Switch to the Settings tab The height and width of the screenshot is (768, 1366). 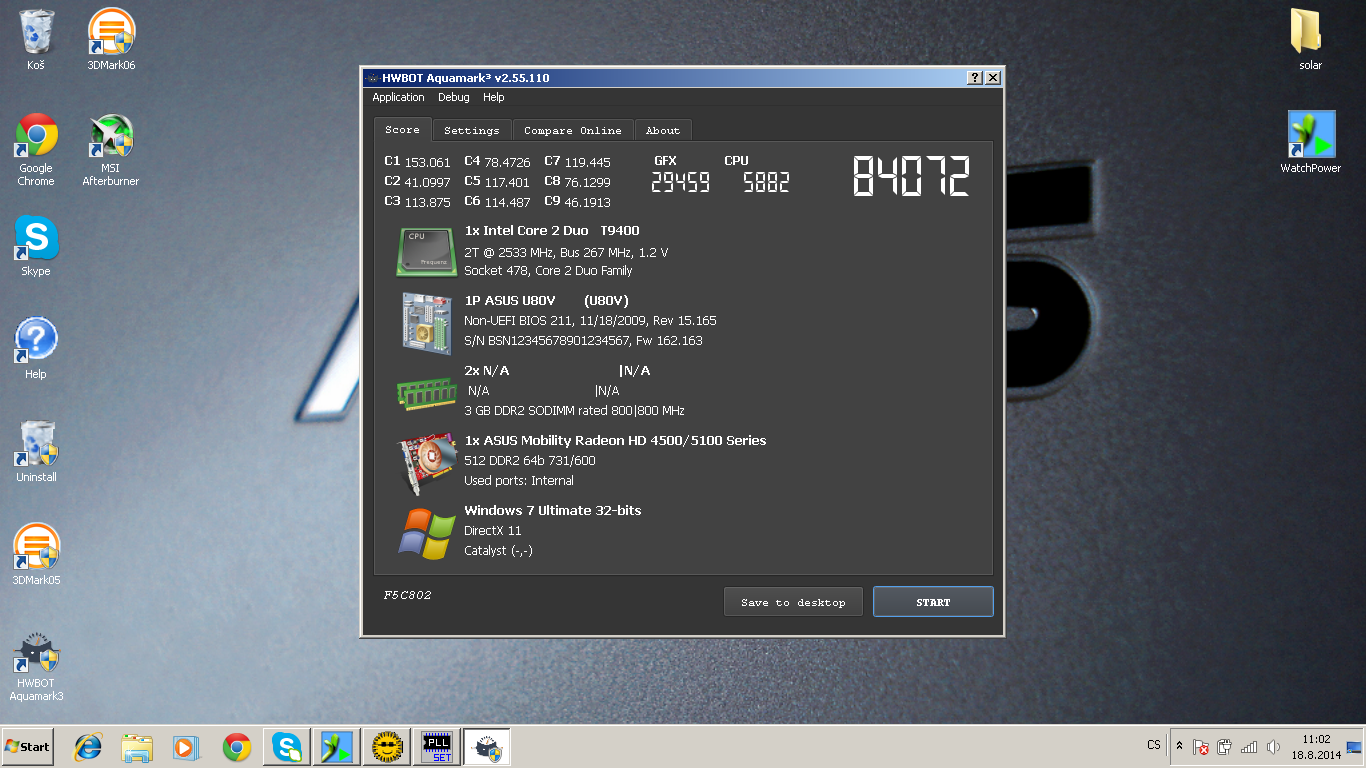pyautogui.click(x=472, y=130)
